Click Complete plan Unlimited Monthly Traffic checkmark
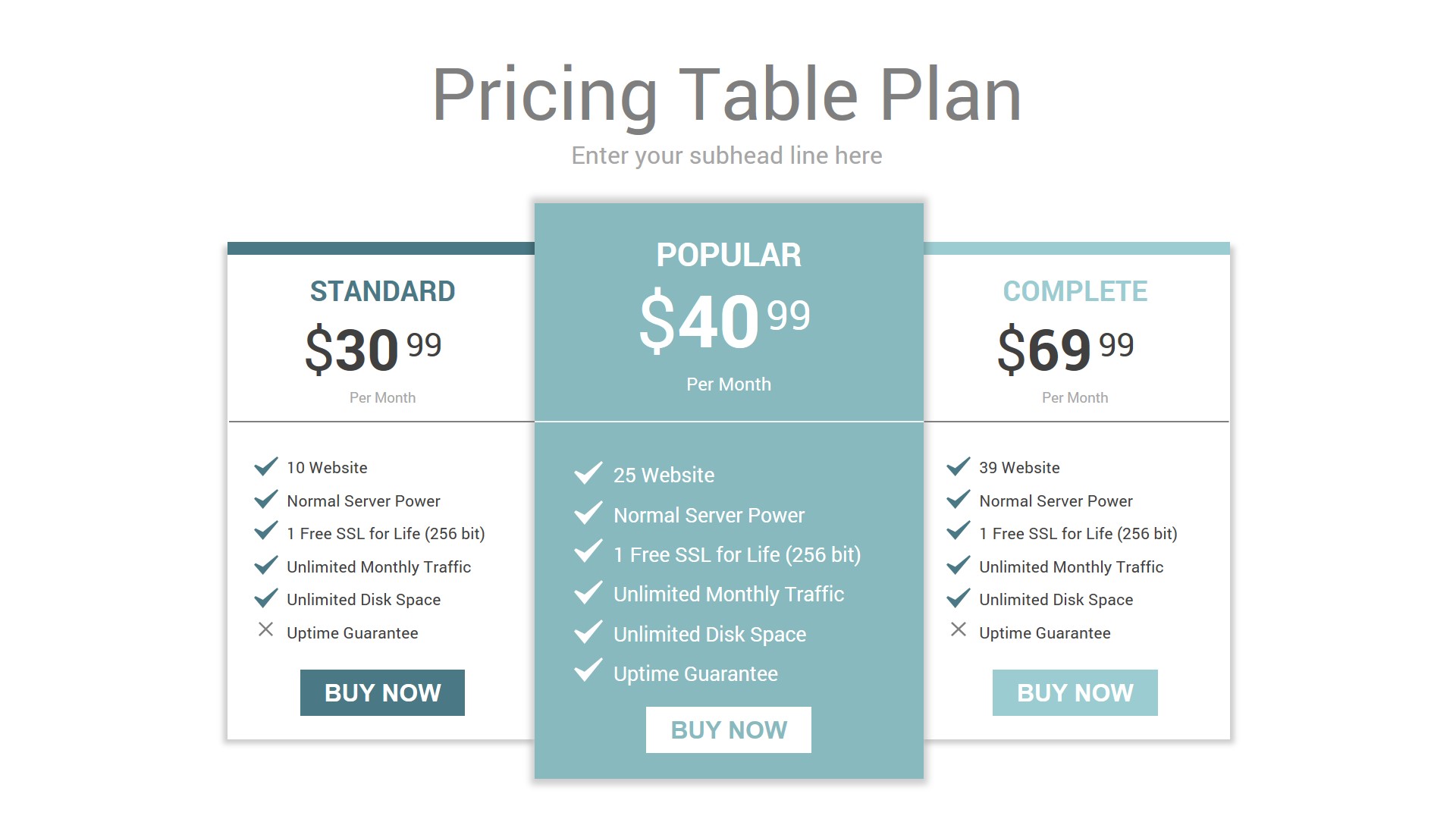The width and height of the screenshot is (1456, 819). click(x=959, y=566)
